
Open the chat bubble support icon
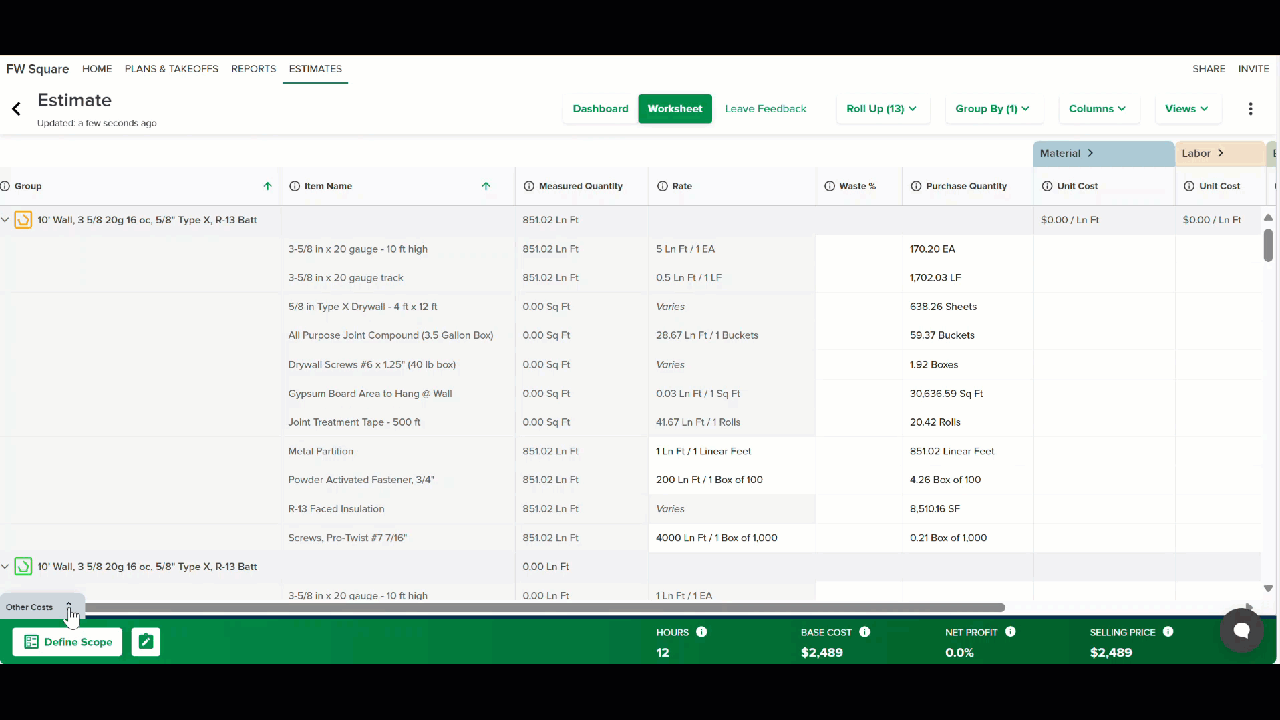1241,630
